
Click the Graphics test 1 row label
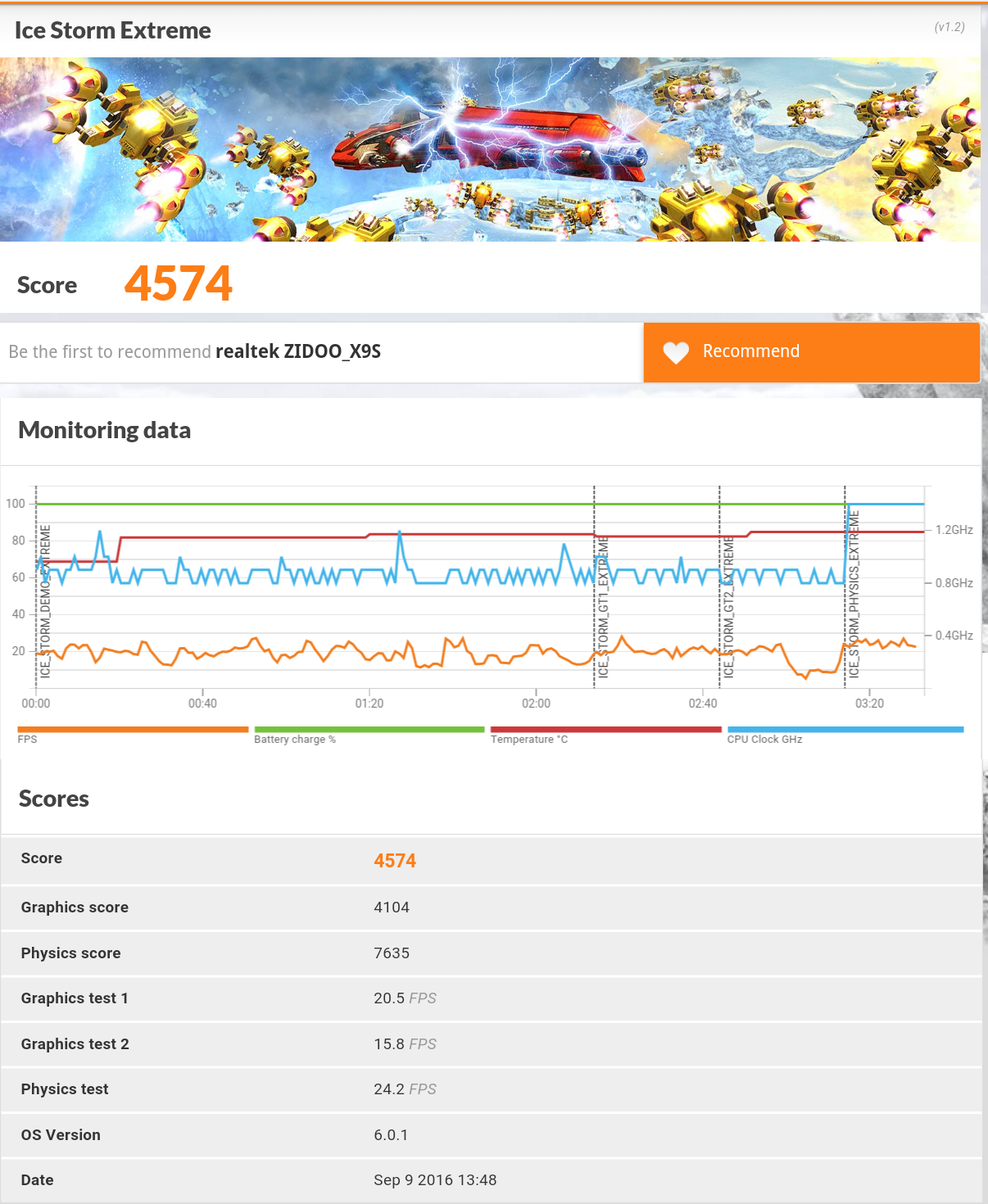(75, 998)
